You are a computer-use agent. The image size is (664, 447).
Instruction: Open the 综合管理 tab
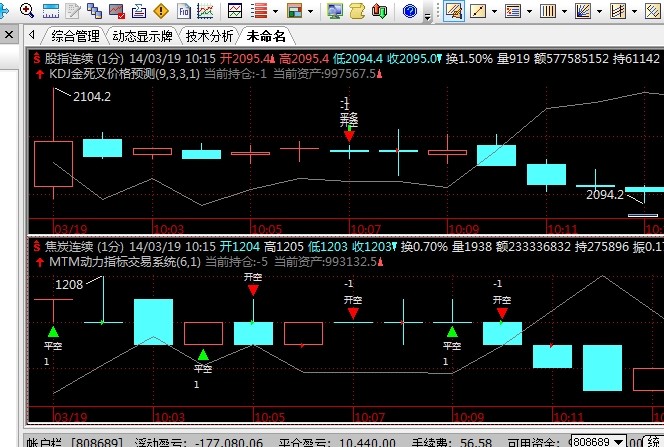click(x=75, y=36)
